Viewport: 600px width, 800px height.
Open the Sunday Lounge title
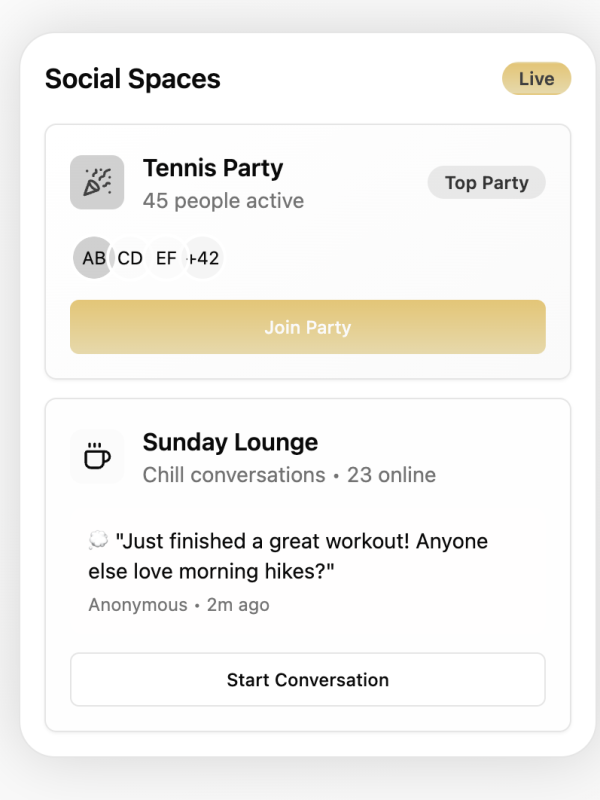[230, 442]
